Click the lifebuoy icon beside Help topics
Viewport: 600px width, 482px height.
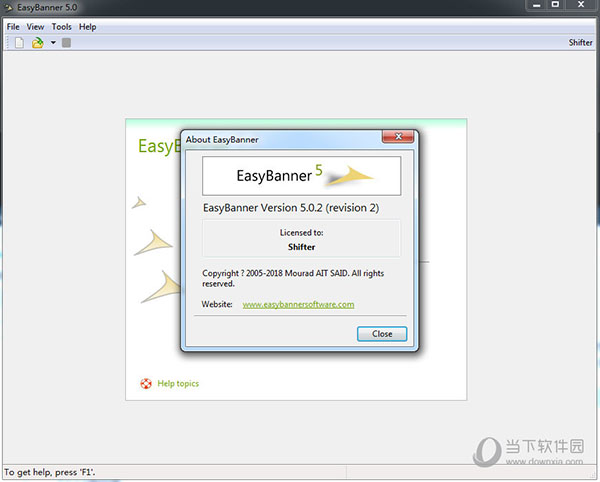[146, 383]
